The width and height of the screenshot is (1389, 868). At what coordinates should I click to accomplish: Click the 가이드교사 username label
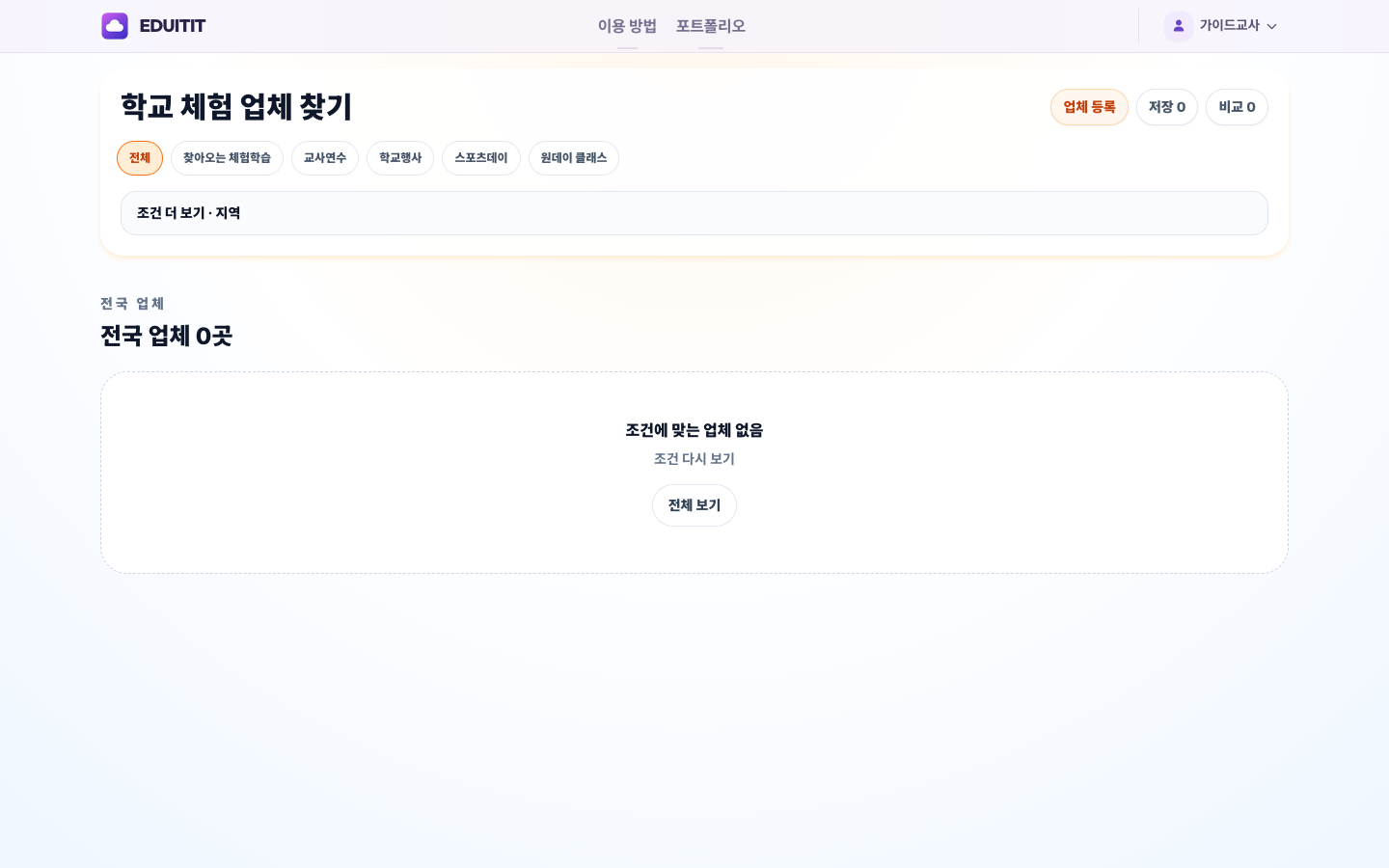pos(1230,26)
